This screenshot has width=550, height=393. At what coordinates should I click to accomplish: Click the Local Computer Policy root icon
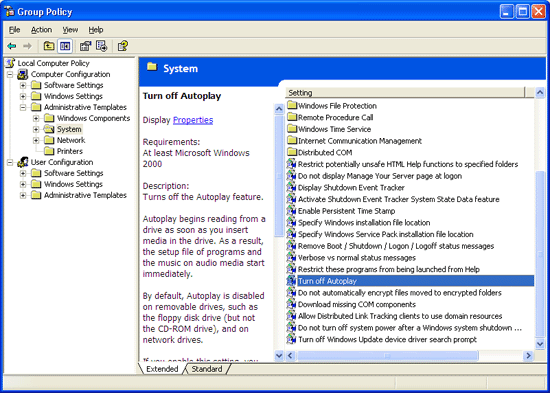[10, 63]
